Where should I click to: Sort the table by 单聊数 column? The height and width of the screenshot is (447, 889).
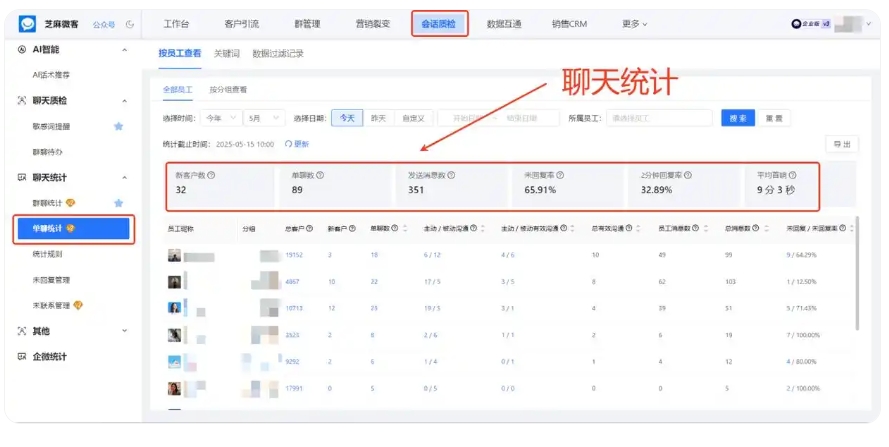405,228
